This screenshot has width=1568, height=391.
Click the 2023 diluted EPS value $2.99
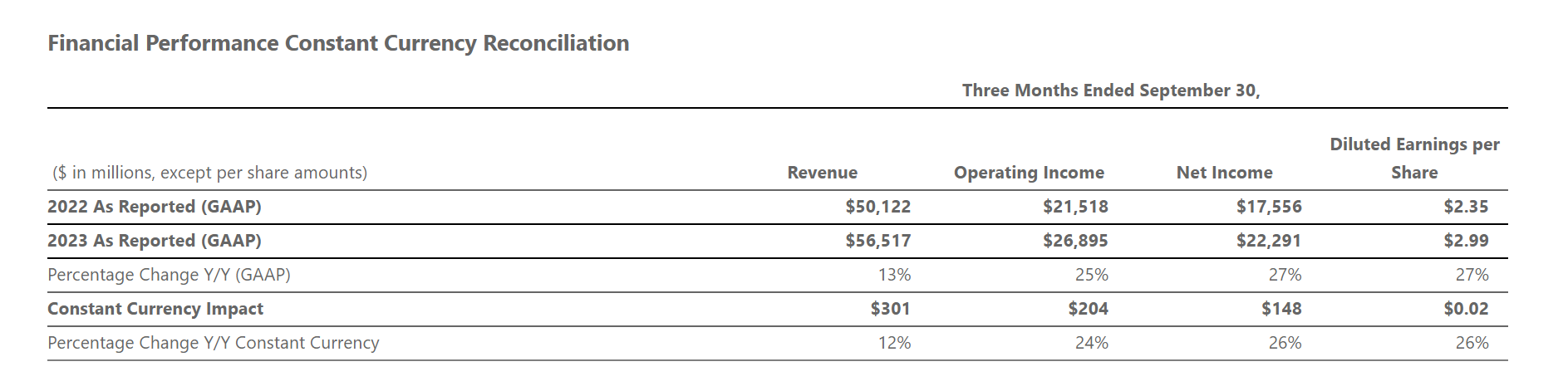(x=1466, y=241)
